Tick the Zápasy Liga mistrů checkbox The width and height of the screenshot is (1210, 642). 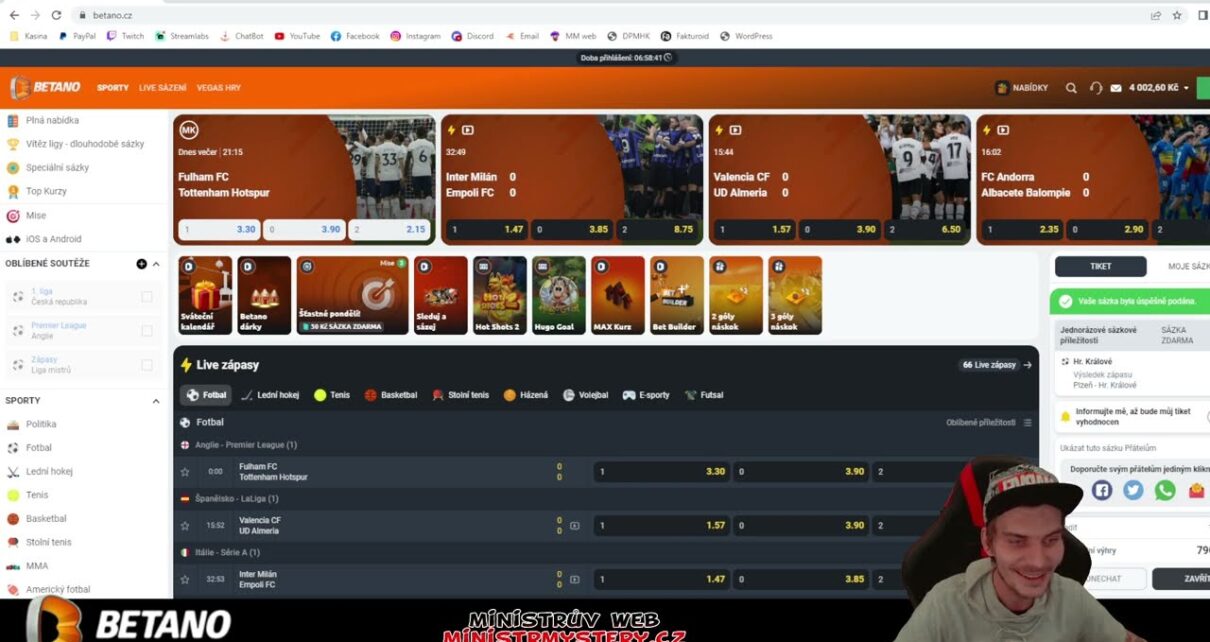pyautogui.click(x=147, y=365)
